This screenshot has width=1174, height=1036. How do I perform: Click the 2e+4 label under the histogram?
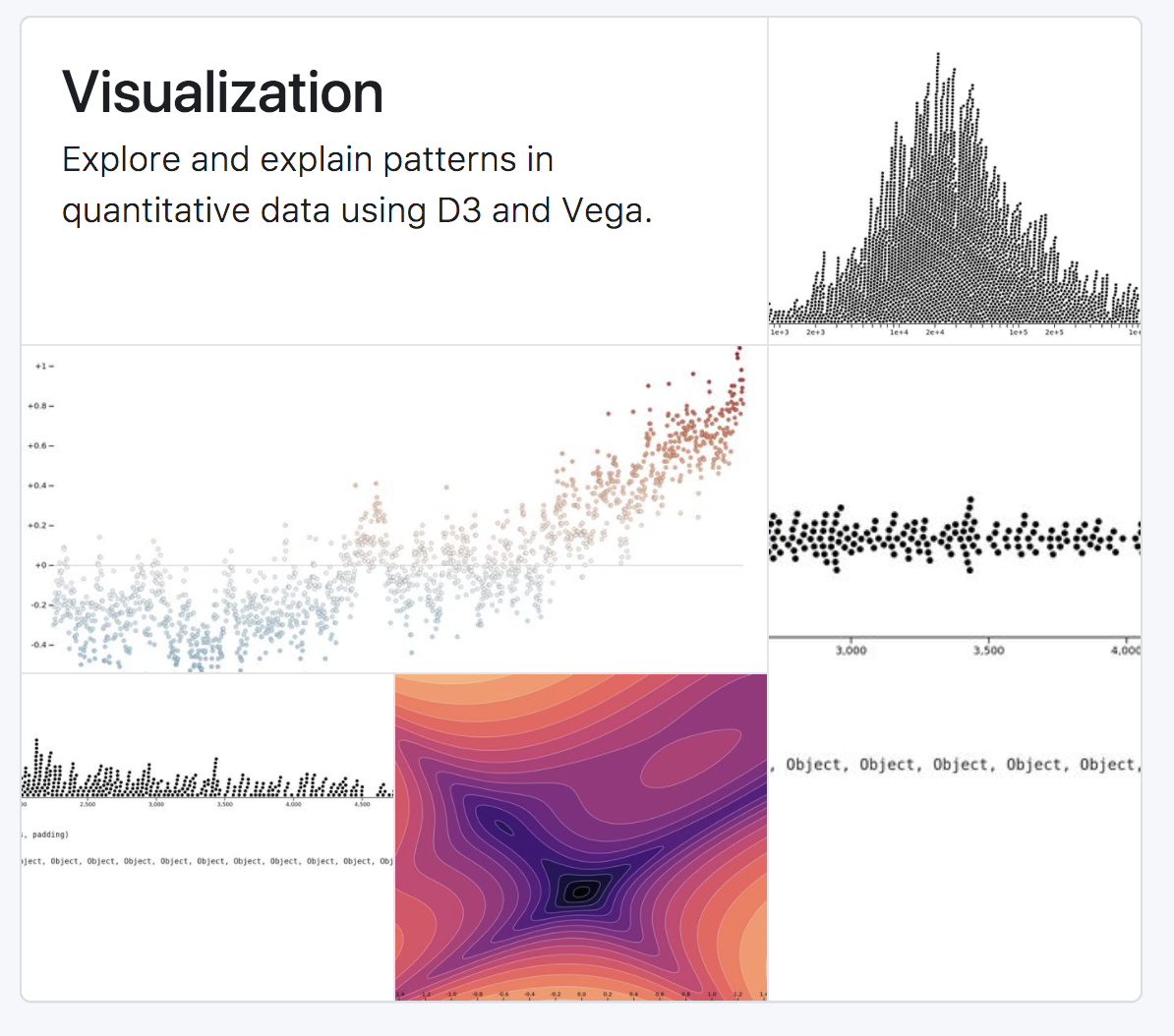934,333
